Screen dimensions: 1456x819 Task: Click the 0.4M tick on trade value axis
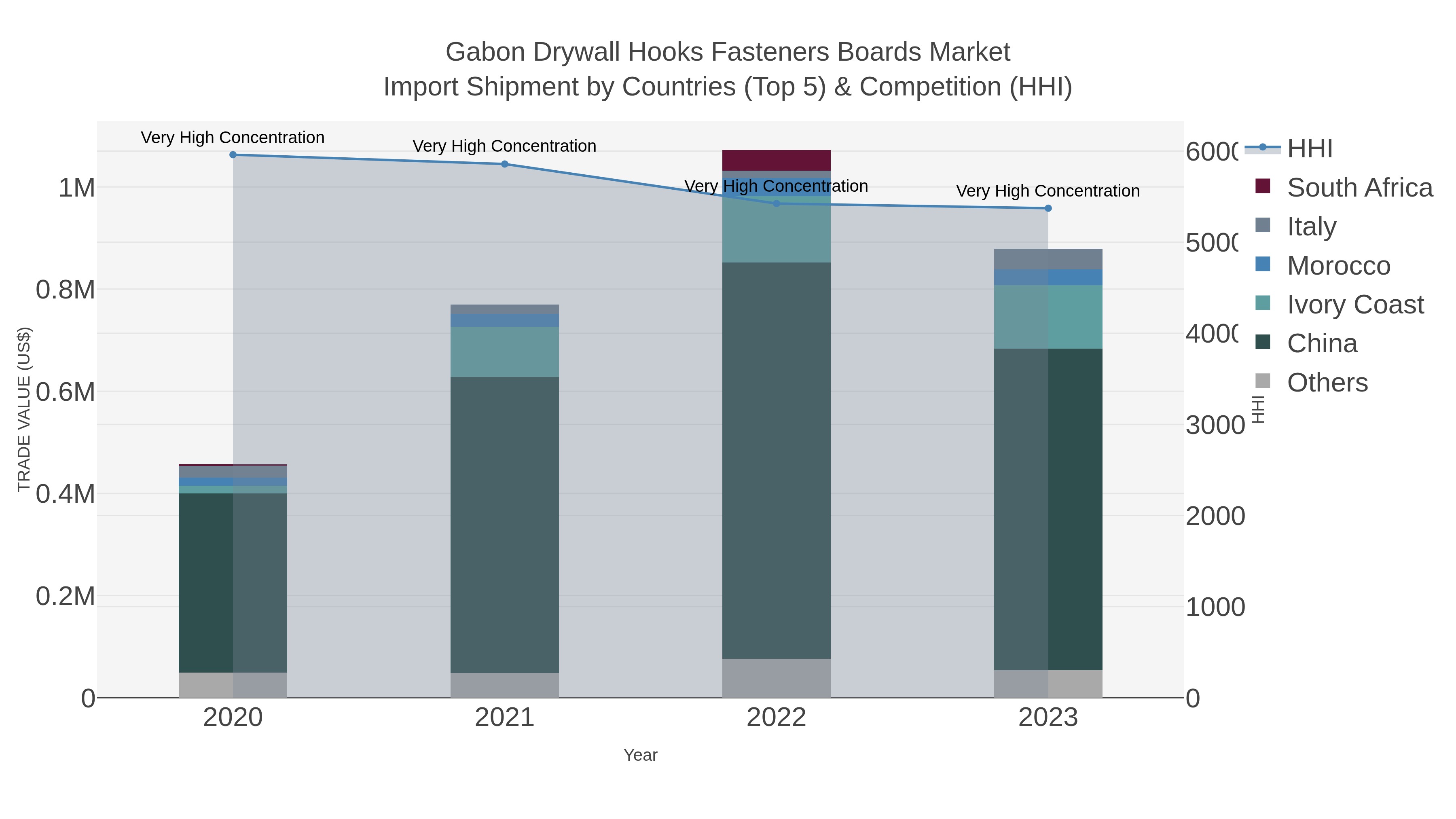tap(66, 494)
